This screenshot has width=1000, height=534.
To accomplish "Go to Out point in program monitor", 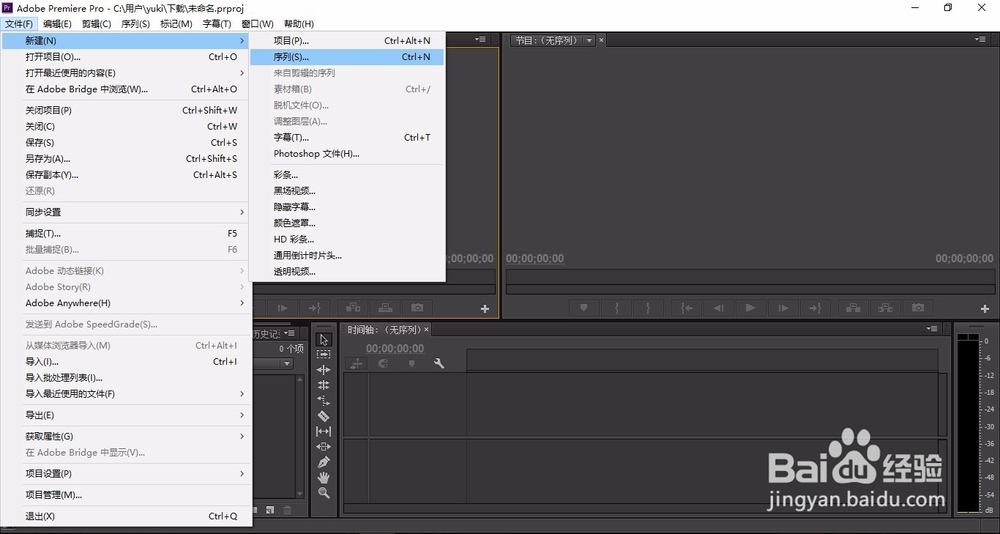I will 816,308.
